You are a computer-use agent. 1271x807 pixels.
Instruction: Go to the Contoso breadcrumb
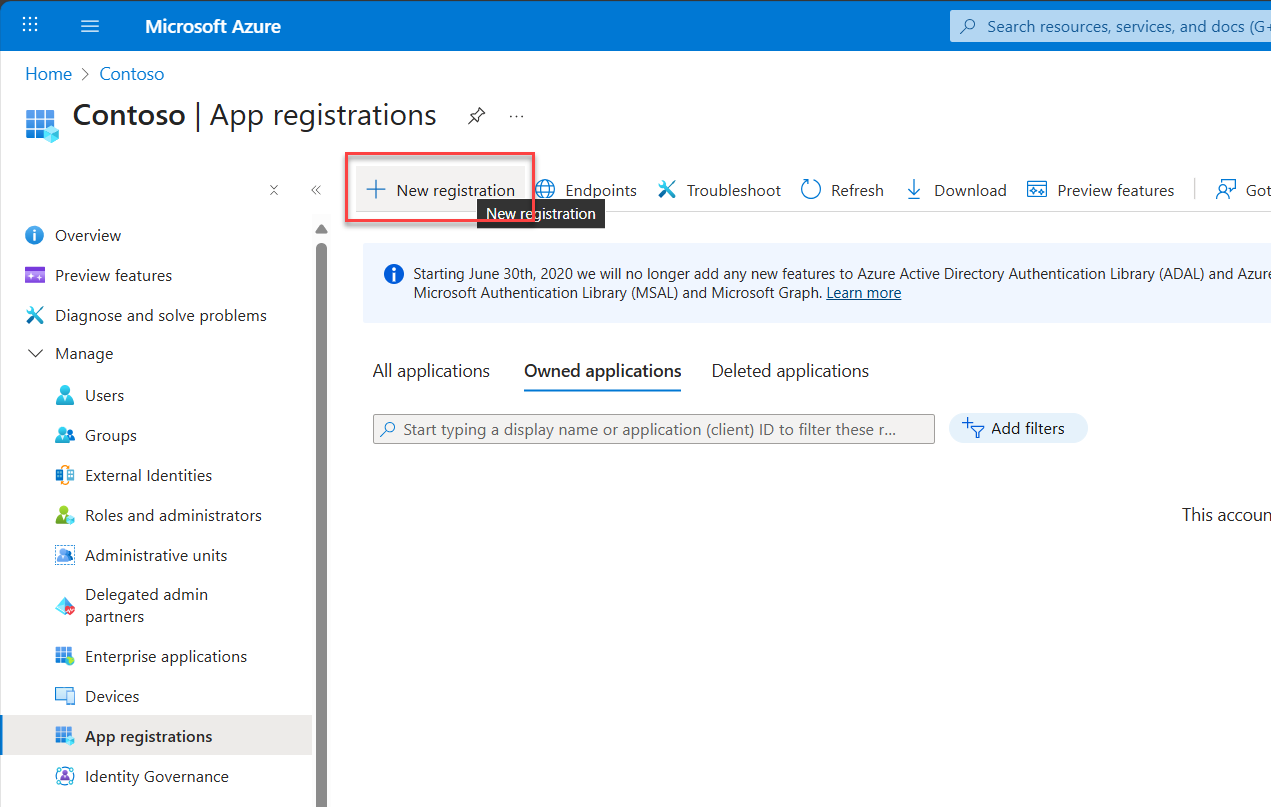pyautogui.click(x=132, y=74)
